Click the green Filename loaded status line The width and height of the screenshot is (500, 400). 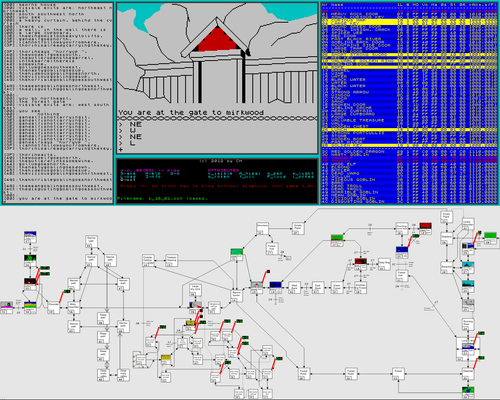[162, 198]
